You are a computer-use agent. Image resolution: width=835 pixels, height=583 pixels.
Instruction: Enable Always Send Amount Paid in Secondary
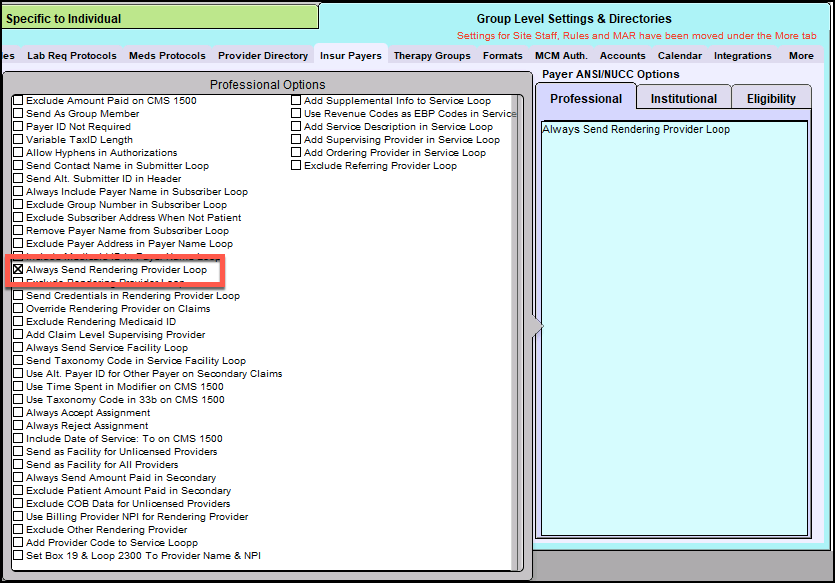pyautogui.click(x=18, y=478)
